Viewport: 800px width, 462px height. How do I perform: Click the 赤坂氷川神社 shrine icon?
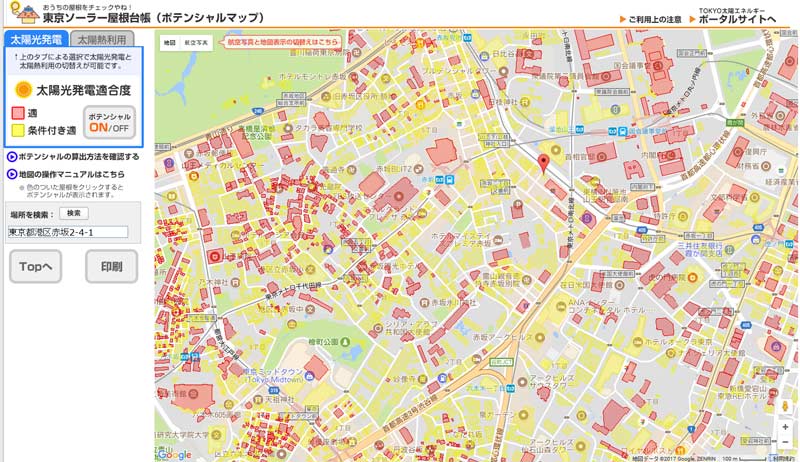click(424, 302)
